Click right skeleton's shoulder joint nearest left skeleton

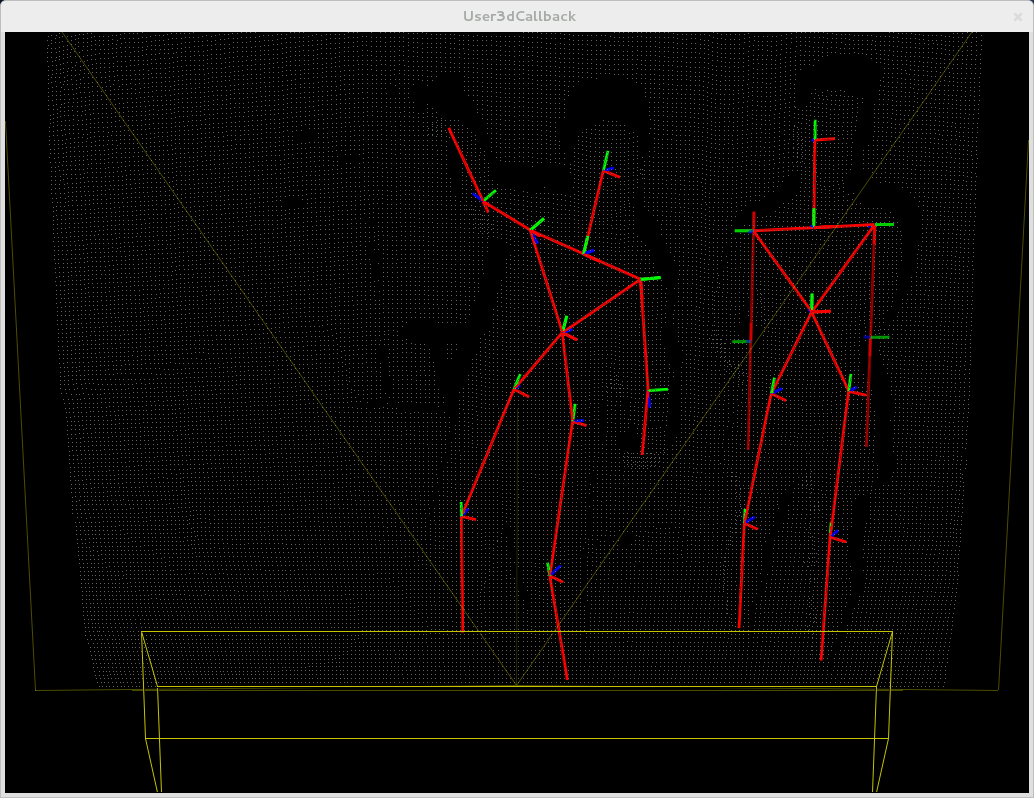[753, 231]
